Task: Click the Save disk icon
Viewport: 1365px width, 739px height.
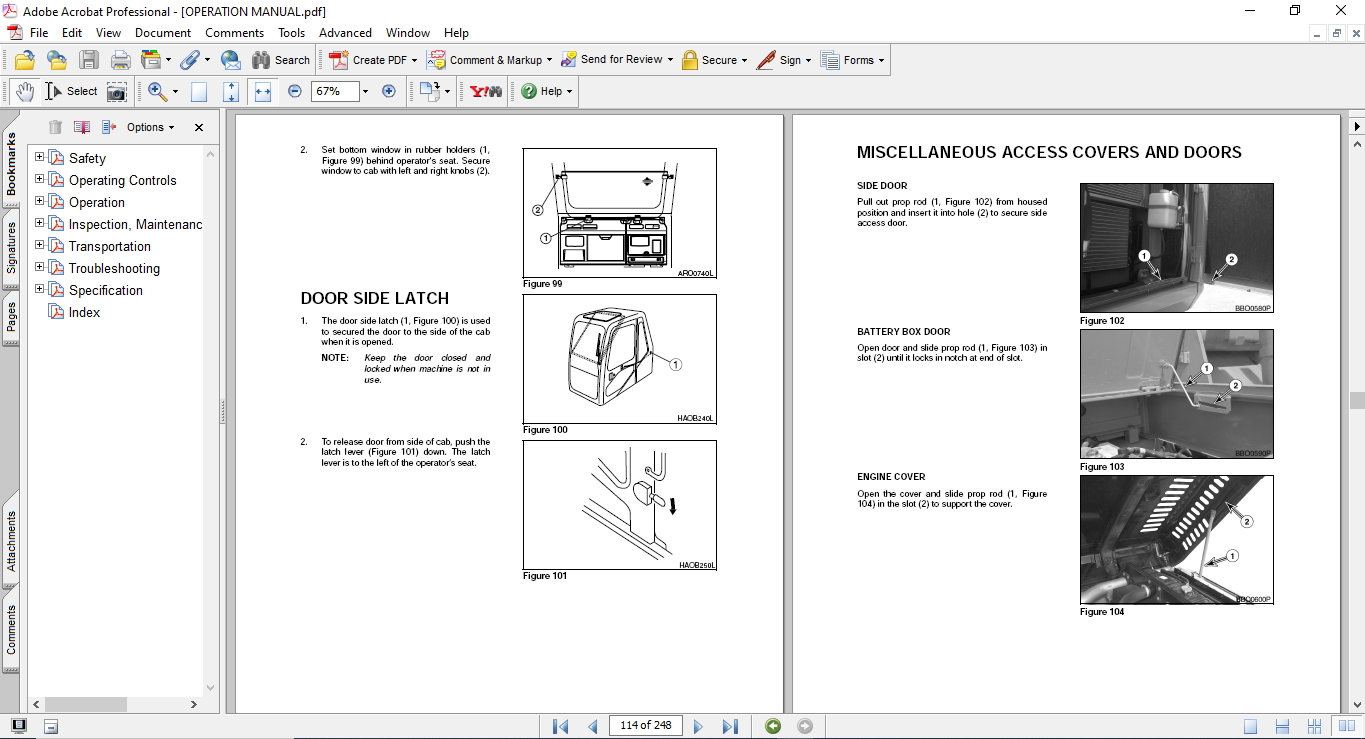Action: pyautogui.click(x=89, y=60)
